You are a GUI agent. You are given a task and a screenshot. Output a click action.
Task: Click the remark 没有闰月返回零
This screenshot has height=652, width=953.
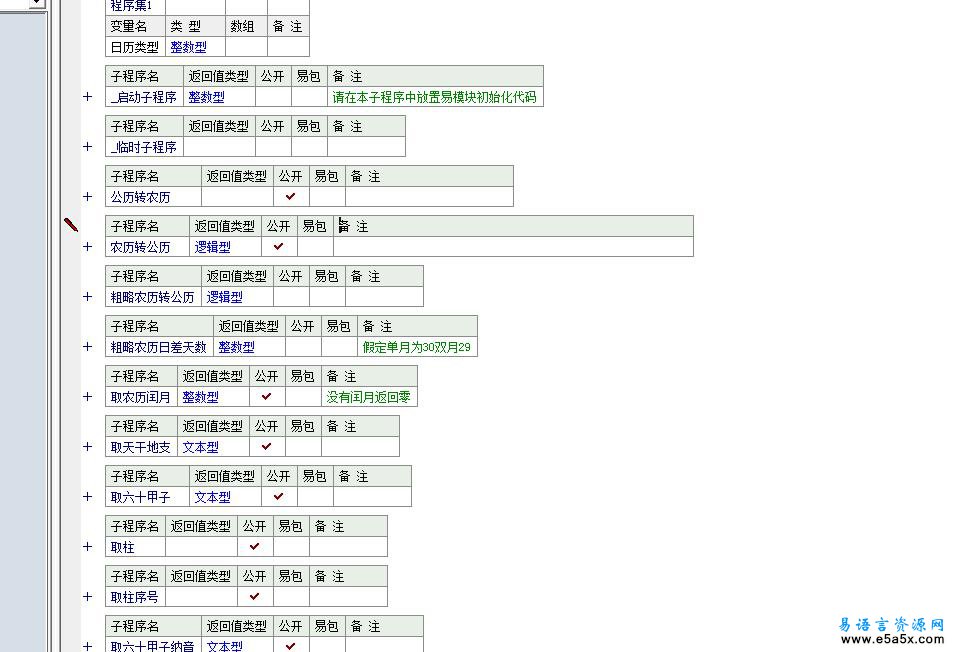point(368,397)
